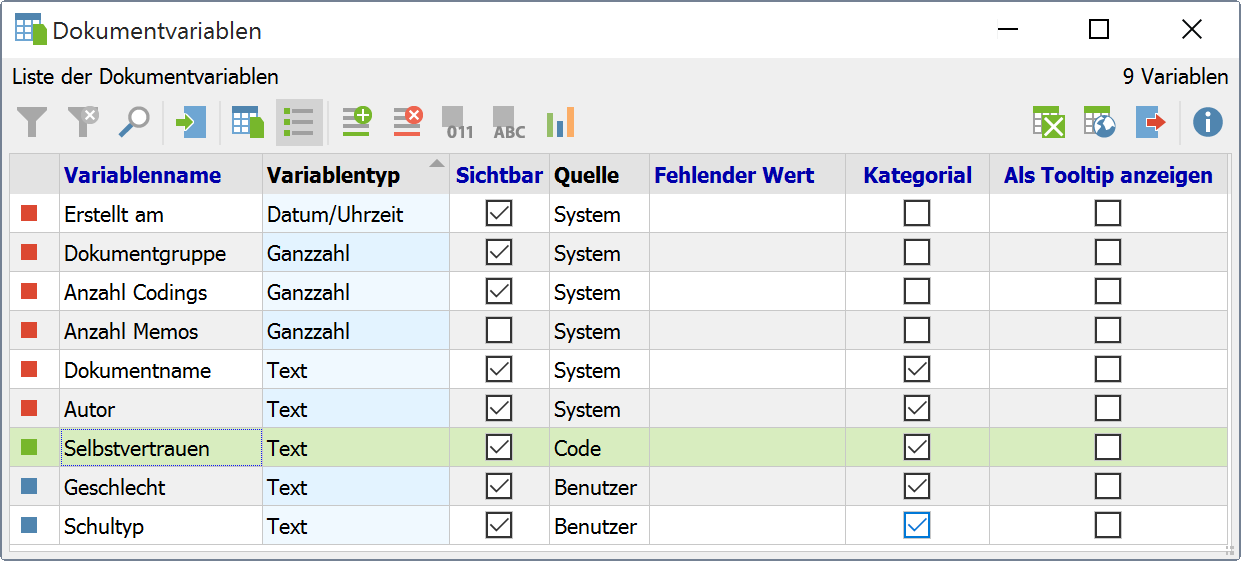Click the Autor variable name cell
The image size is (1241, 561).
pyautogui.click(x=161, y=409)
